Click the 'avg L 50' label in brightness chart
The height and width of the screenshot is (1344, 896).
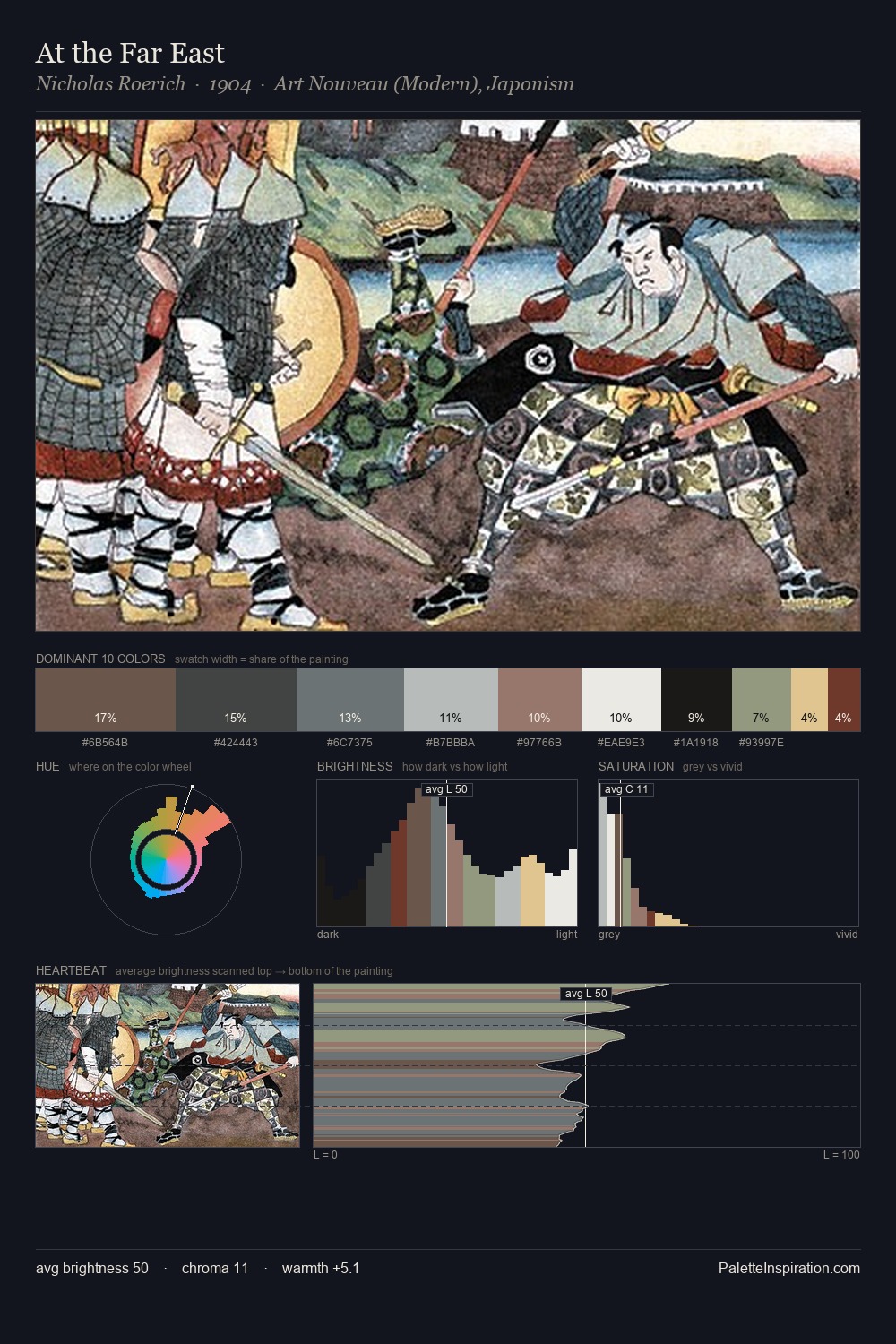click(x=446, y=789)
